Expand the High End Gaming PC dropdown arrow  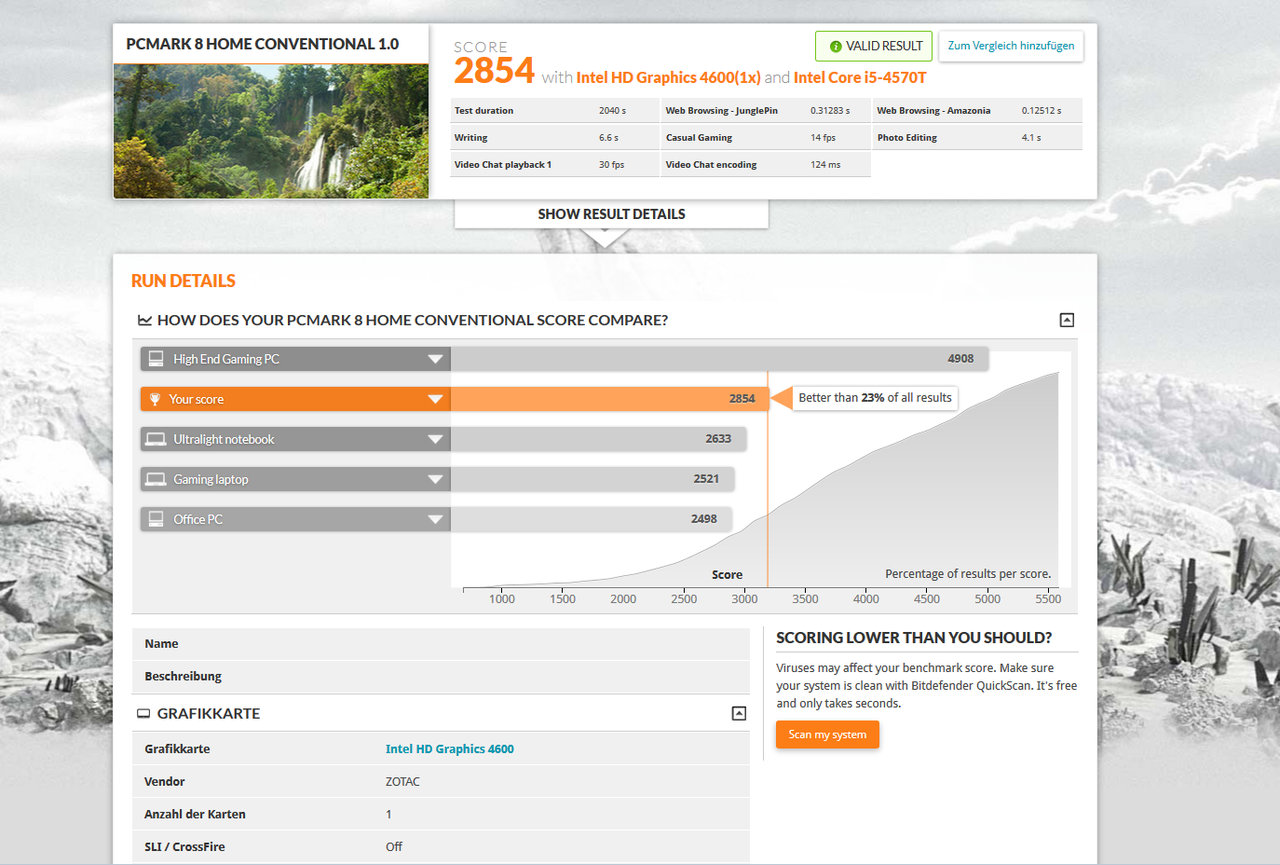tap(435, 359)
